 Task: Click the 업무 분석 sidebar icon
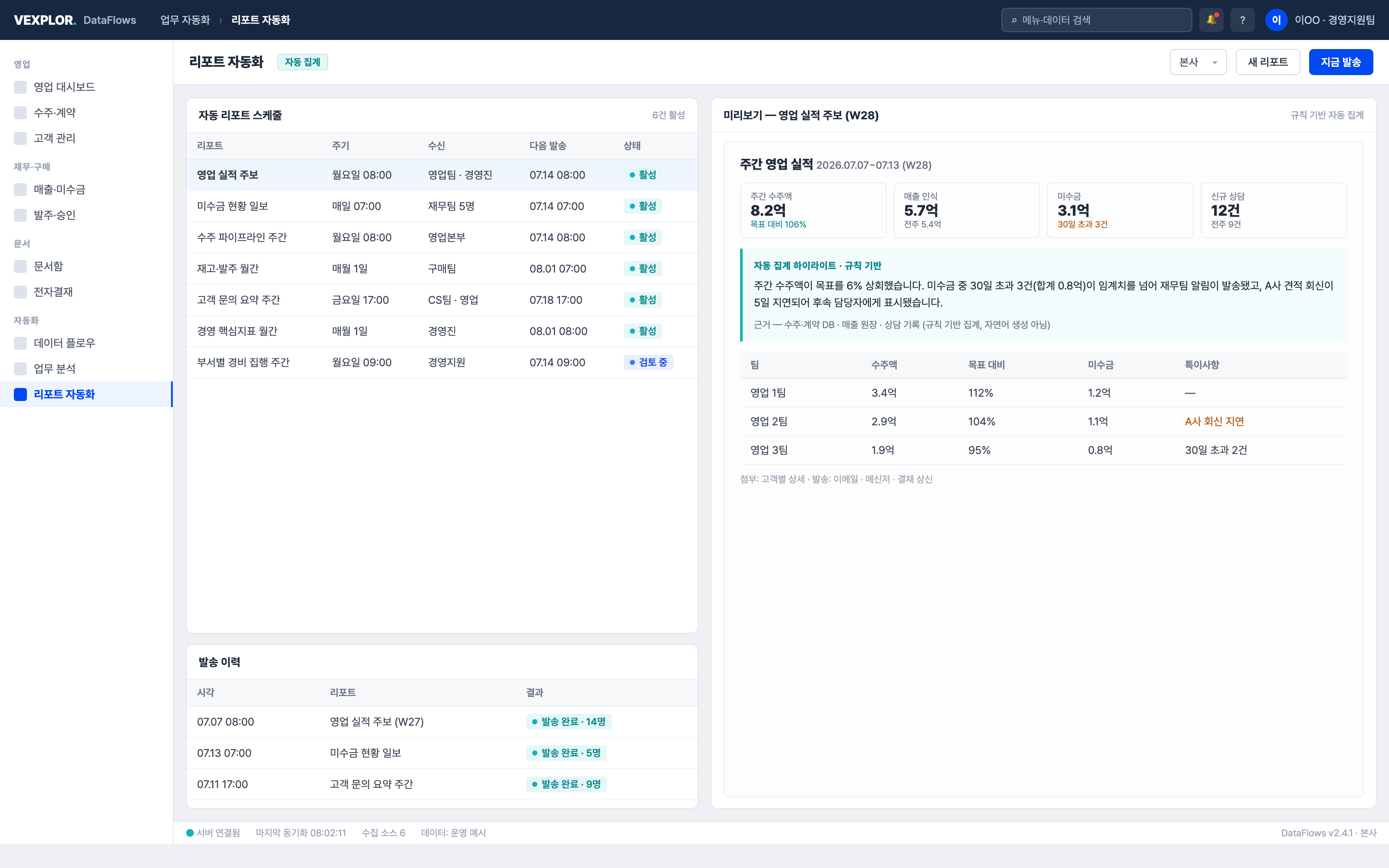tap(20, 368)
